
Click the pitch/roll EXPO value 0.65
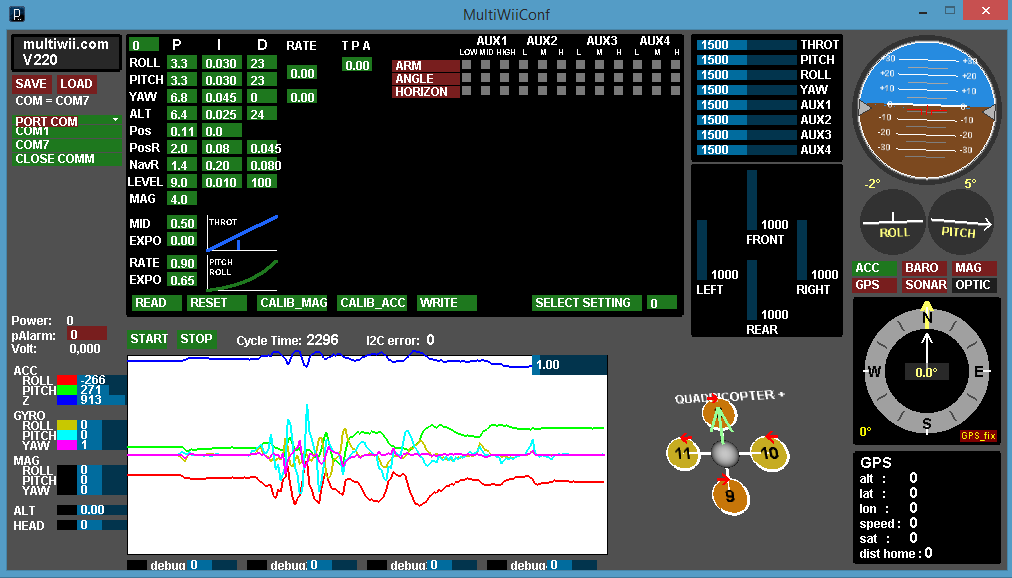click(181, 280)
